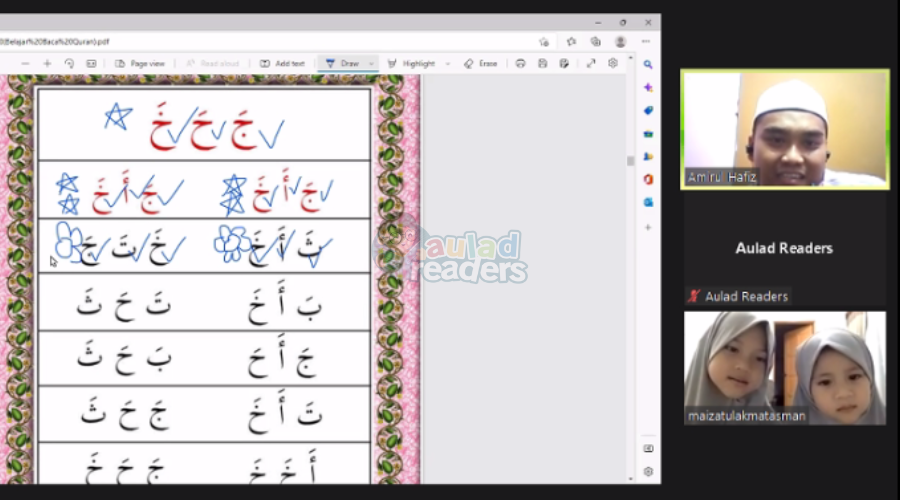Click the fit to page icon

click(x=91, y=63)
